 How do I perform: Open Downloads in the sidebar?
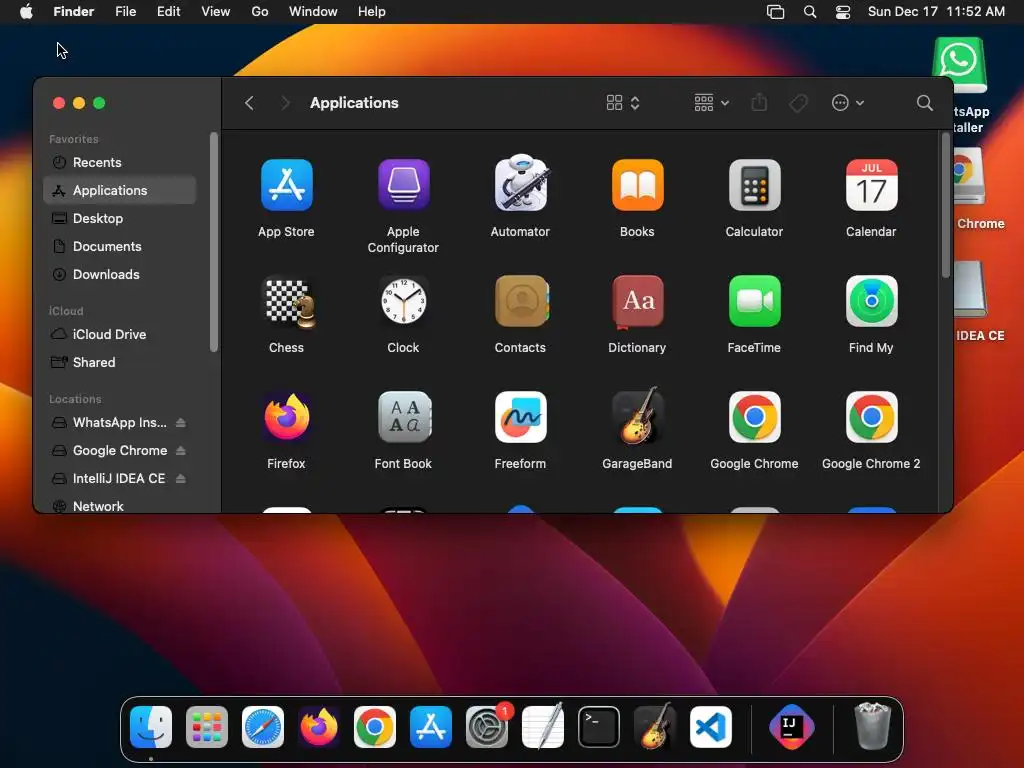(x=120, y=275)
